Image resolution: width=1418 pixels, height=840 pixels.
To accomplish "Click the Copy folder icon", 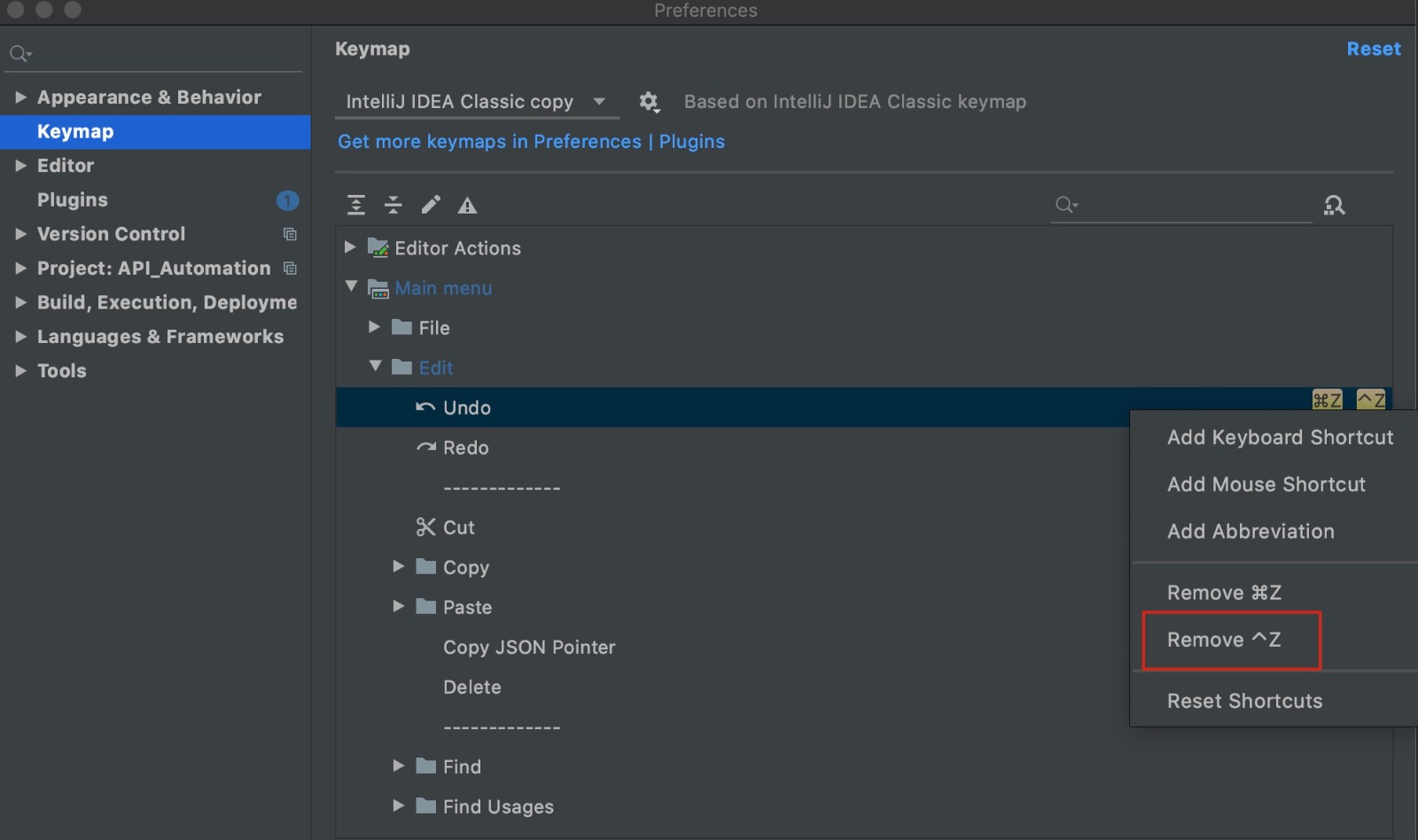I will [426, 566].
